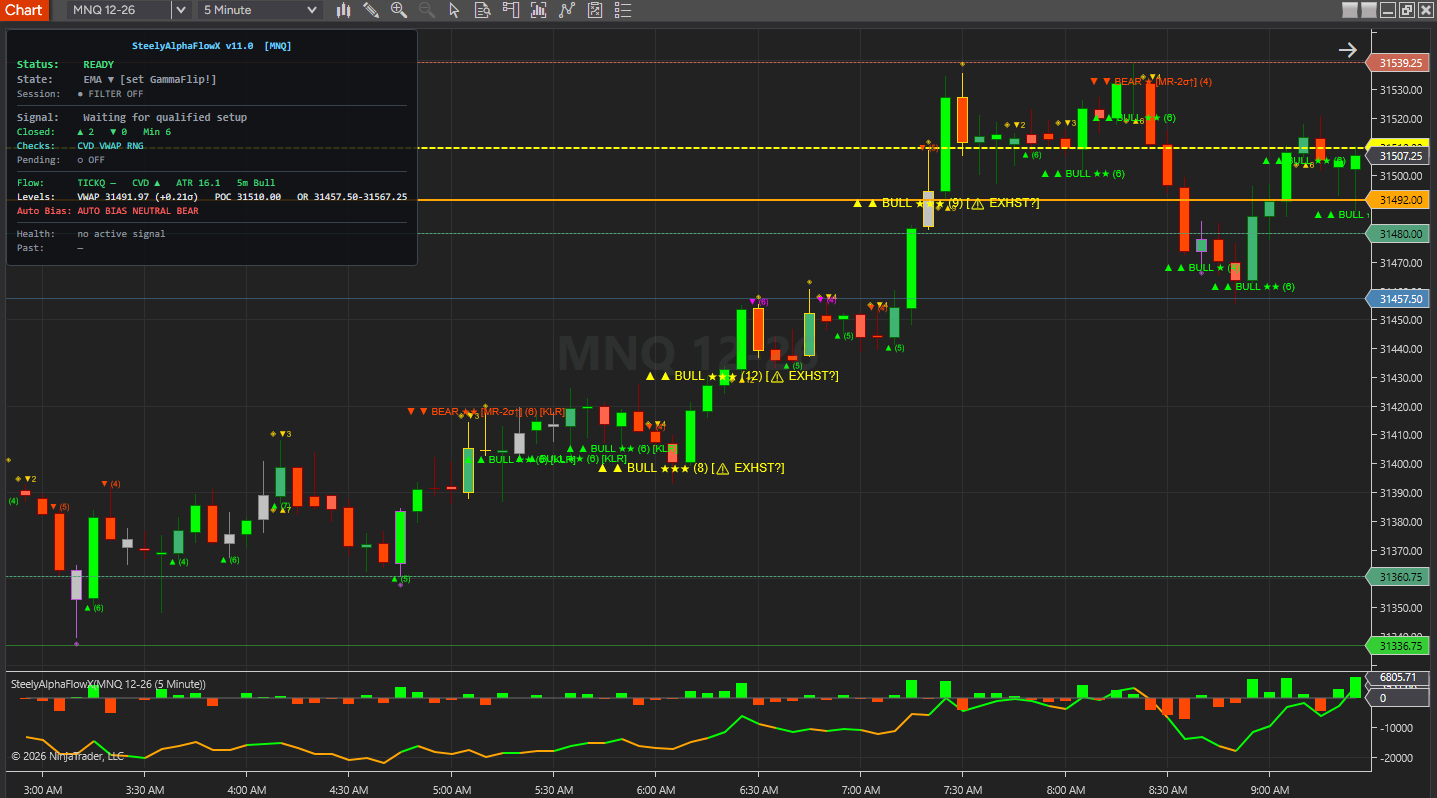Click the 31492.00 VWAP price marker
This screenshot has height=798, width=1437.
[x=1399, y=200]
